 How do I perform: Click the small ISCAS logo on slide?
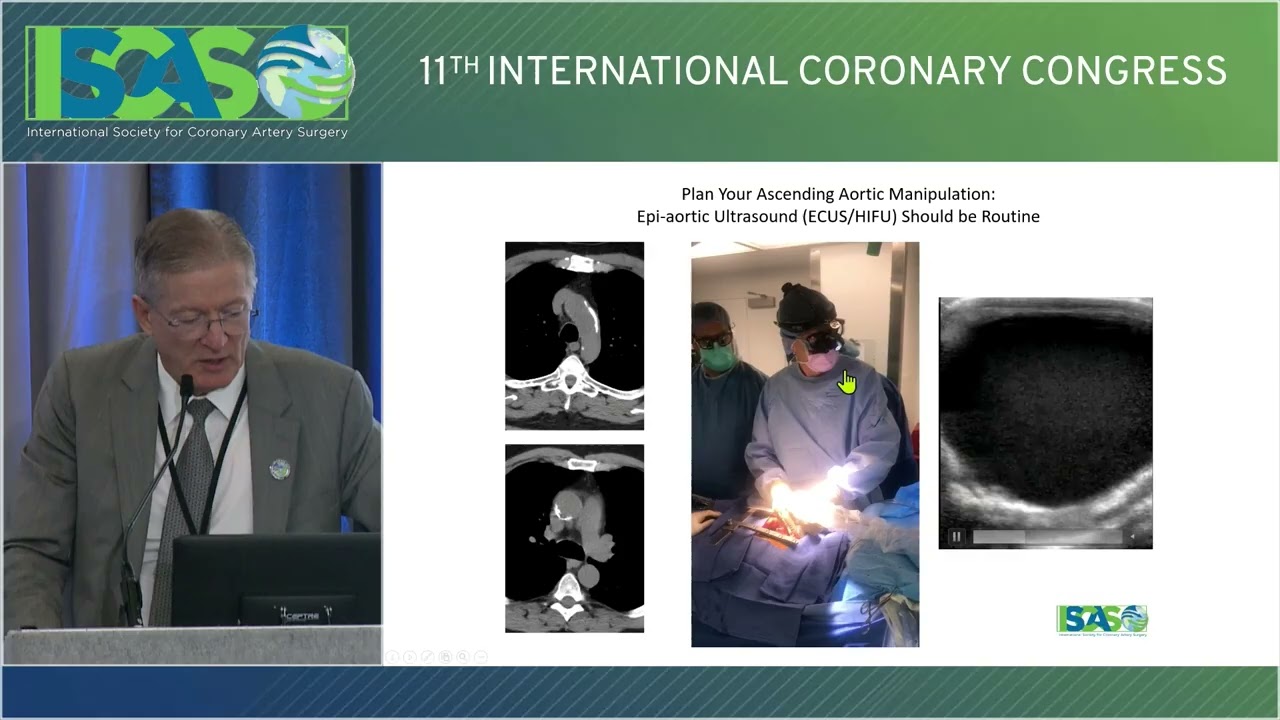point(1102,620)
